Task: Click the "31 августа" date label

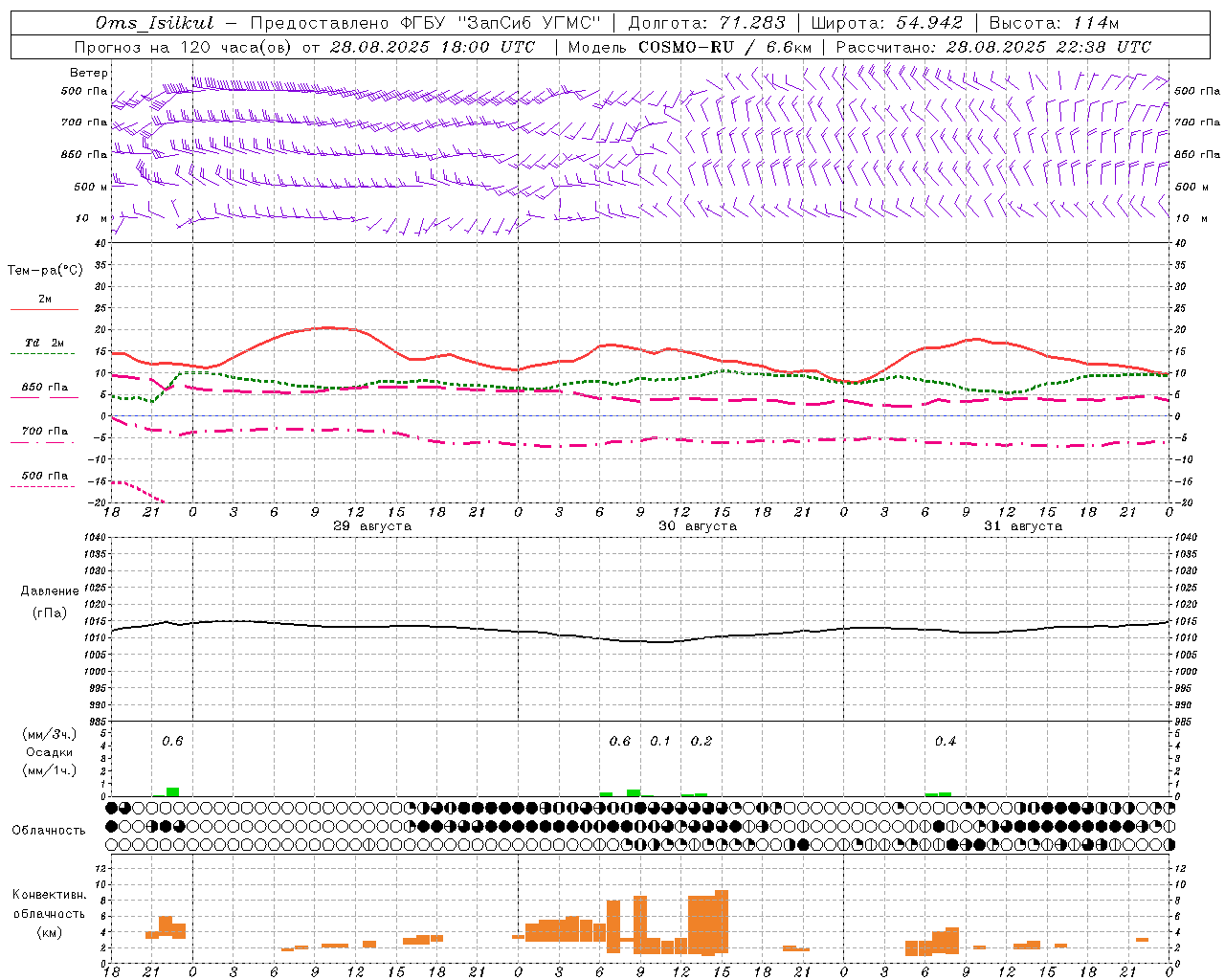Action: click(1023, 526)
